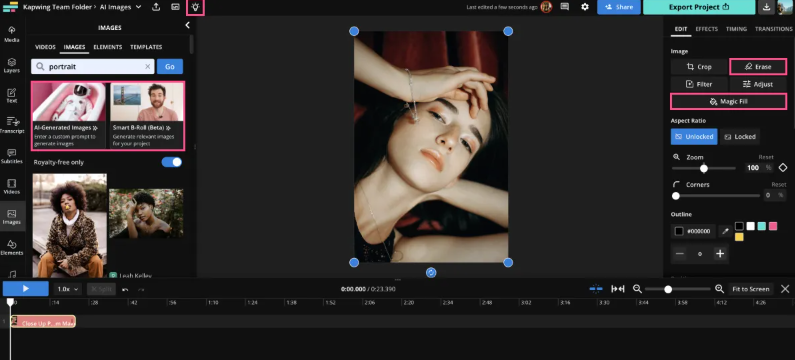Image resolution: width=795 pixels, height=360 pixels.
Task: Select the Text tool in sidebar
Action: (x=12, y=95)
